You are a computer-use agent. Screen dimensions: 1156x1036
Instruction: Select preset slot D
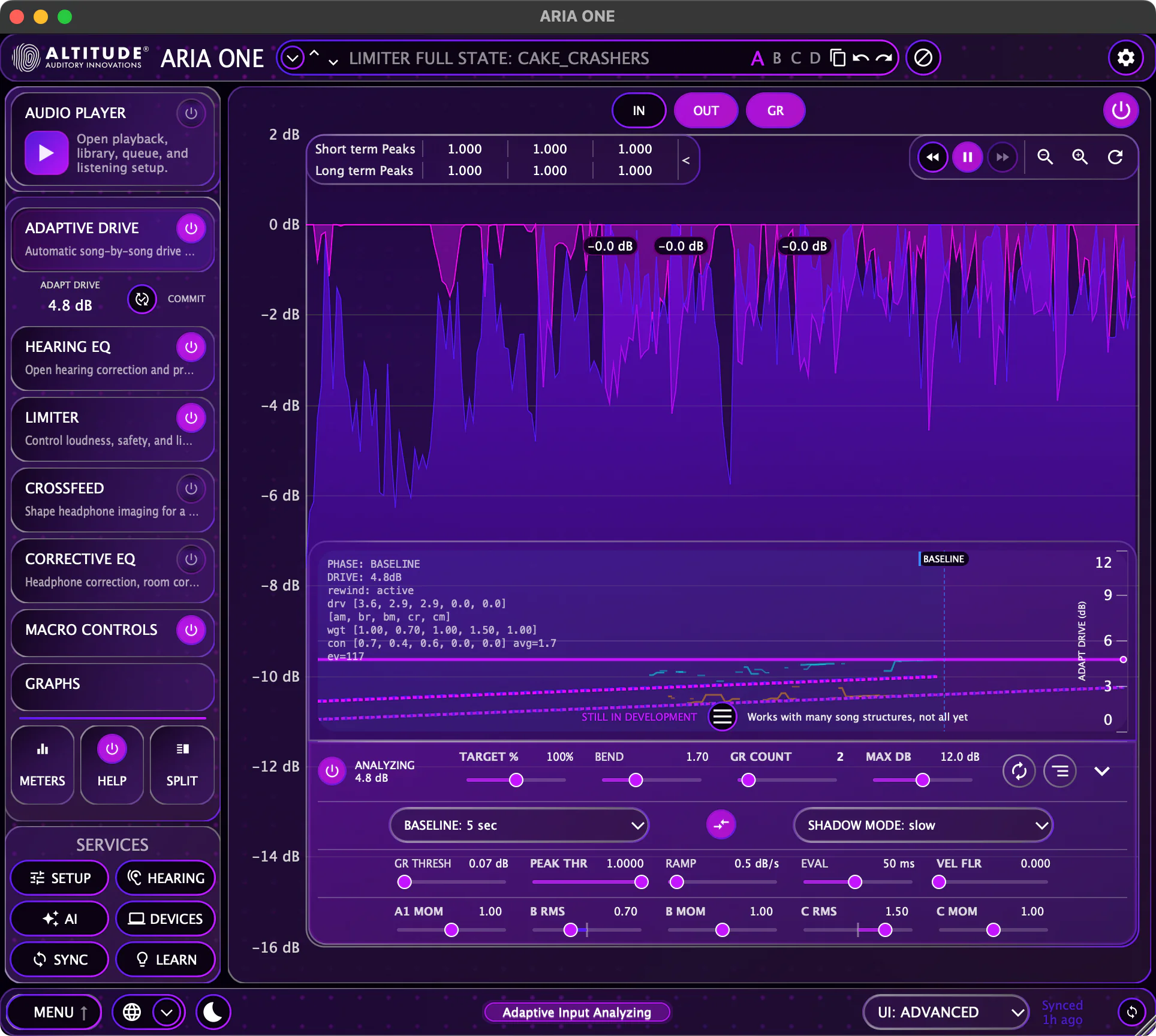click(x=815, y=58)
